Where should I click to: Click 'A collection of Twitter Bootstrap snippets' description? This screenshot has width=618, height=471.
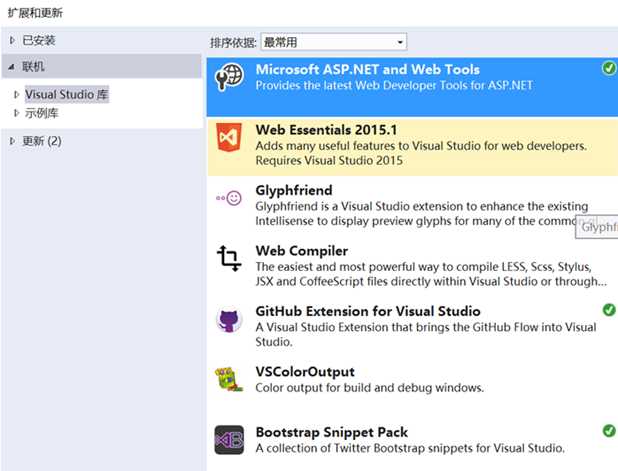[x=410, y=448]
